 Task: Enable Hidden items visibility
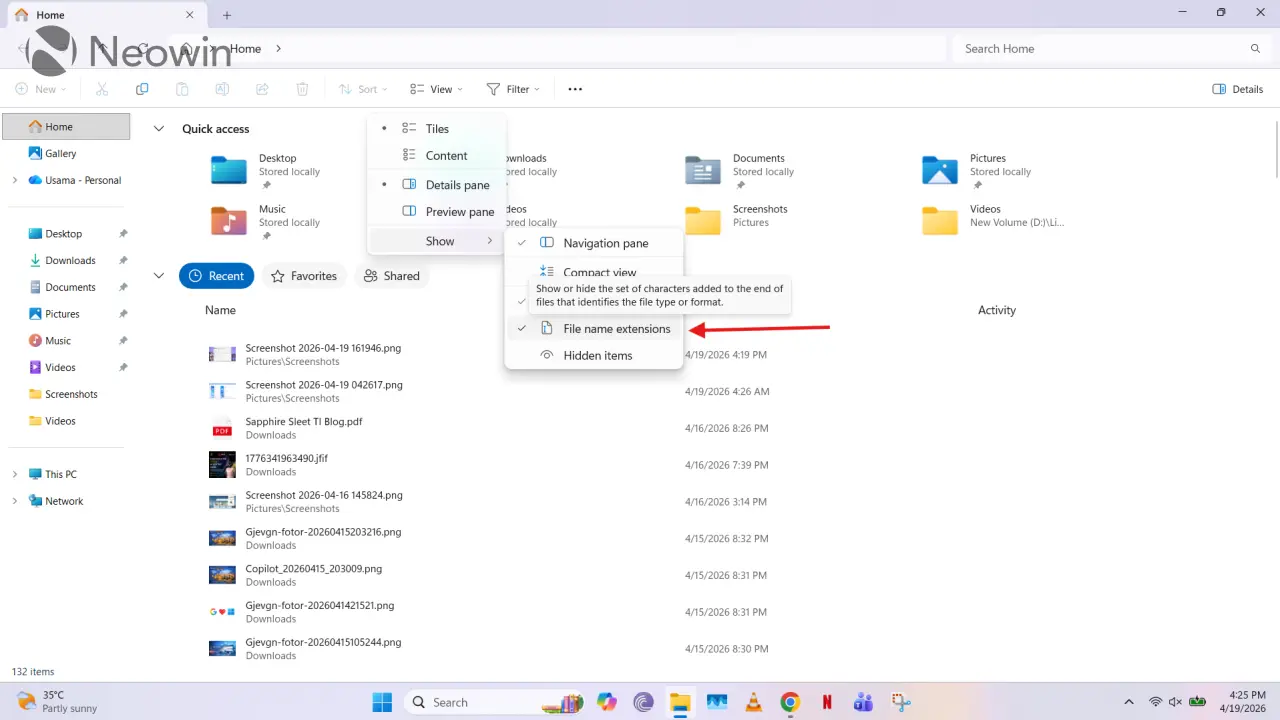pos(597,355)
